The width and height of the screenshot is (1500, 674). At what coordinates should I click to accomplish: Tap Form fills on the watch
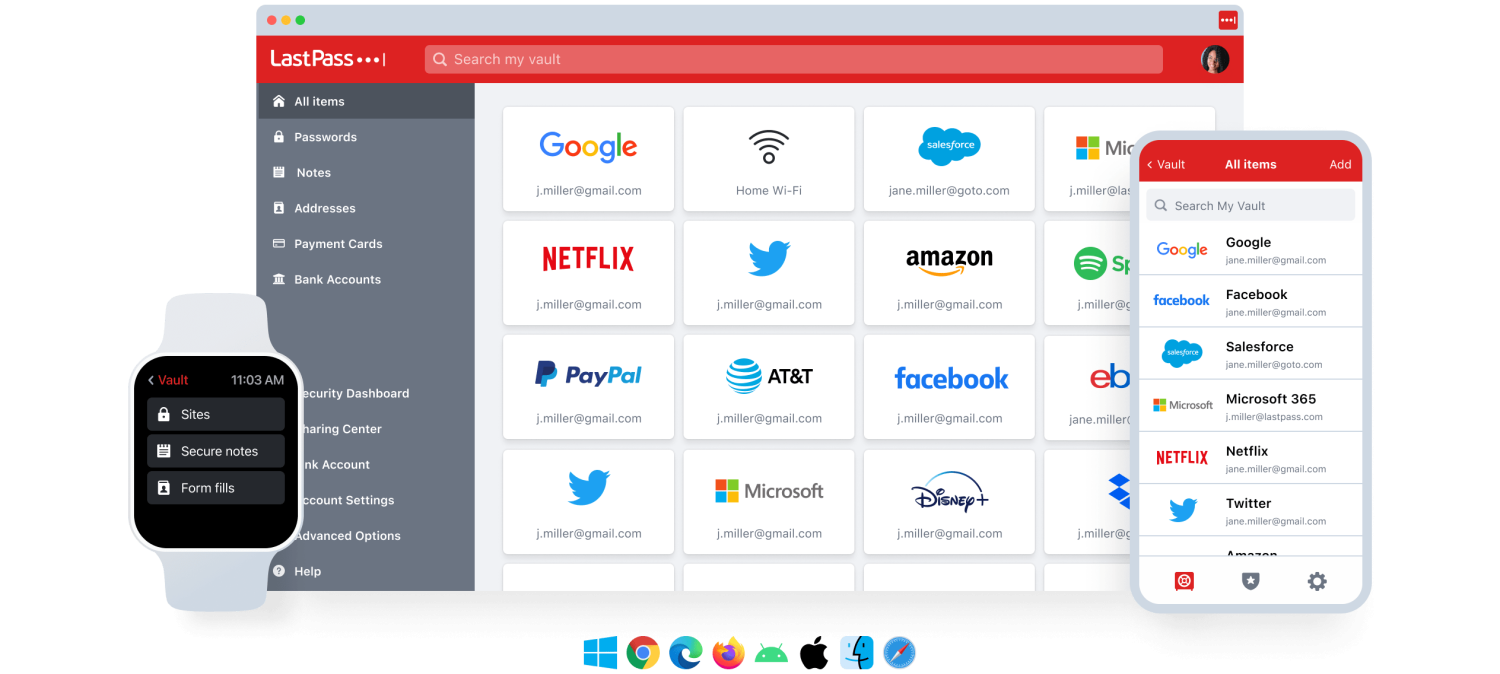click(x=216, y=488)
